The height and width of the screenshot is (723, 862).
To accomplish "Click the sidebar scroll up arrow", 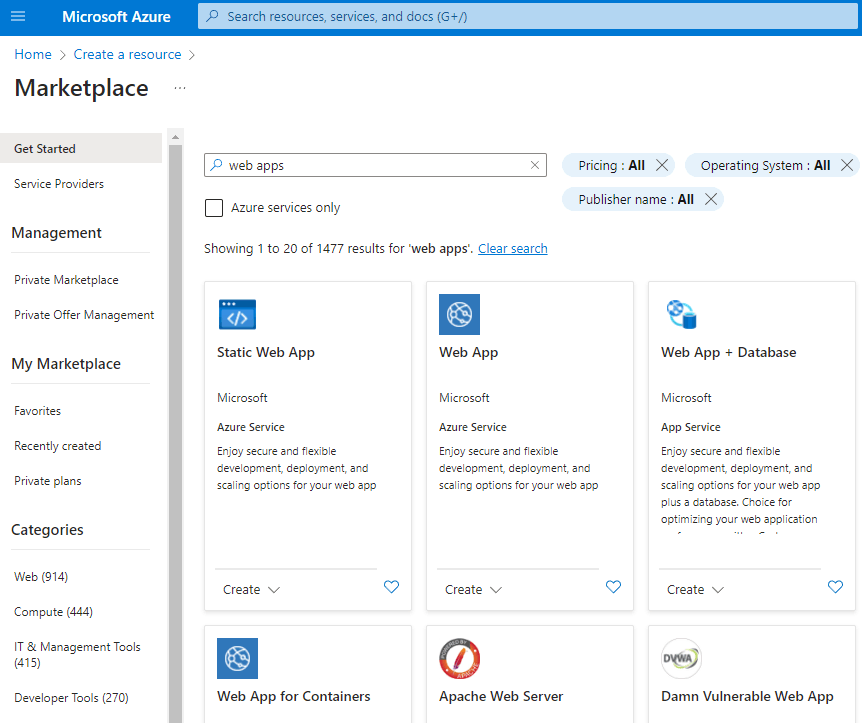I will point(175,137).
